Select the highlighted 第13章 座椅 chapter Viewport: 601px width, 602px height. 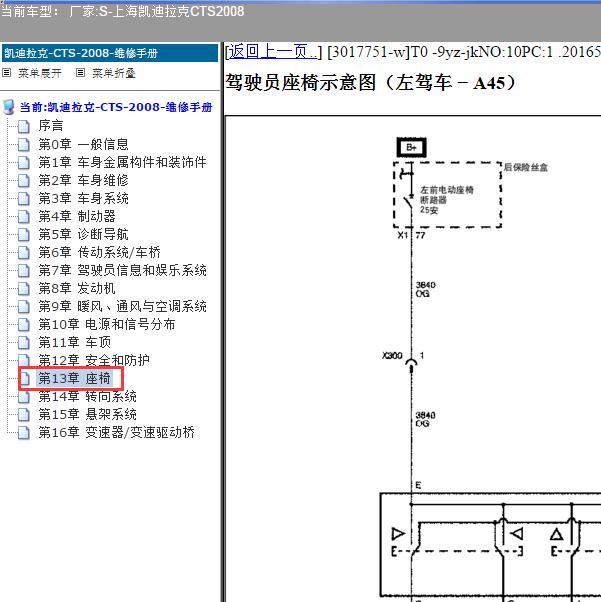click(75, 378)
